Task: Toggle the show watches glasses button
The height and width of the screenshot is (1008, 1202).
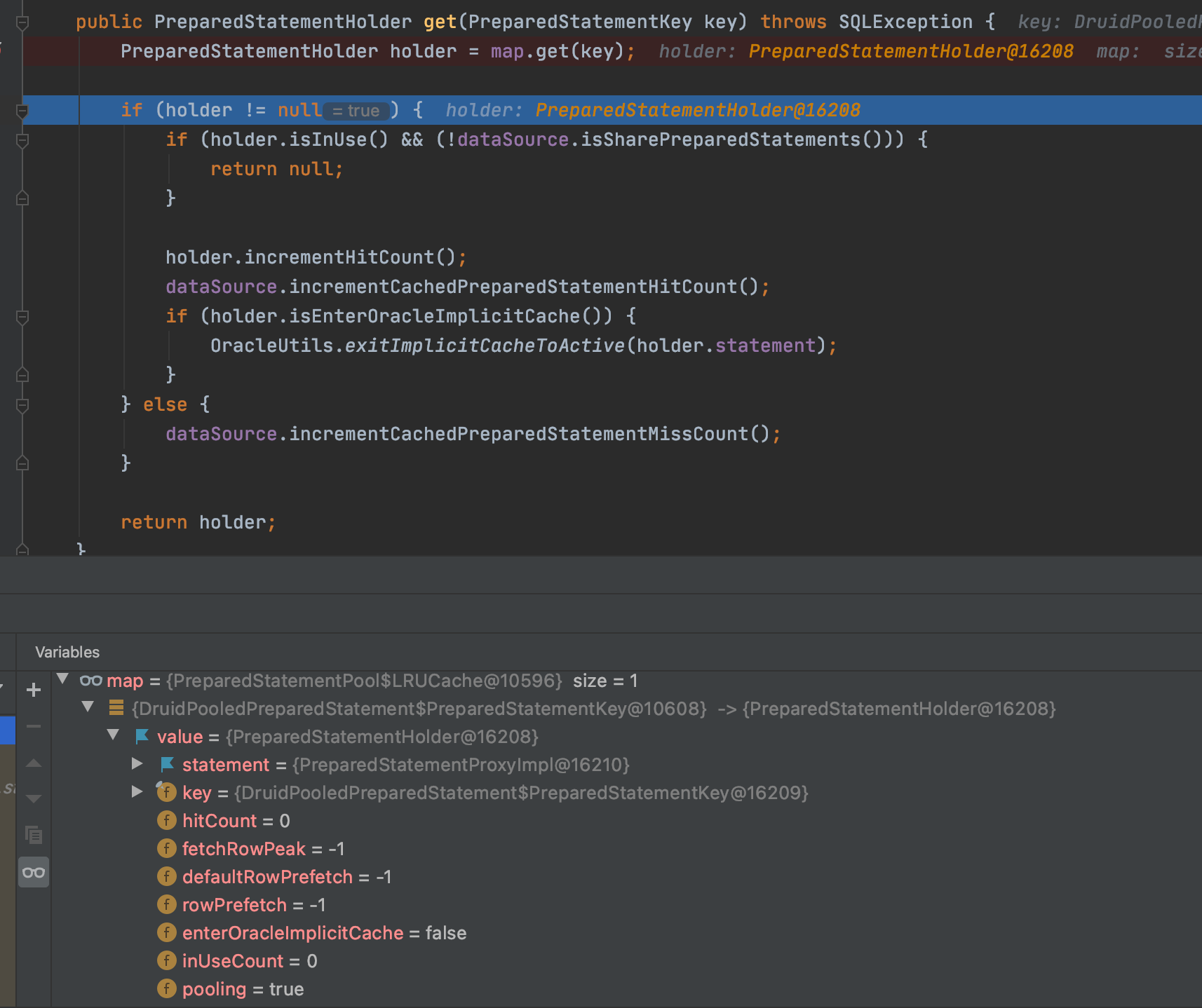Action: (x=33, y=873)
